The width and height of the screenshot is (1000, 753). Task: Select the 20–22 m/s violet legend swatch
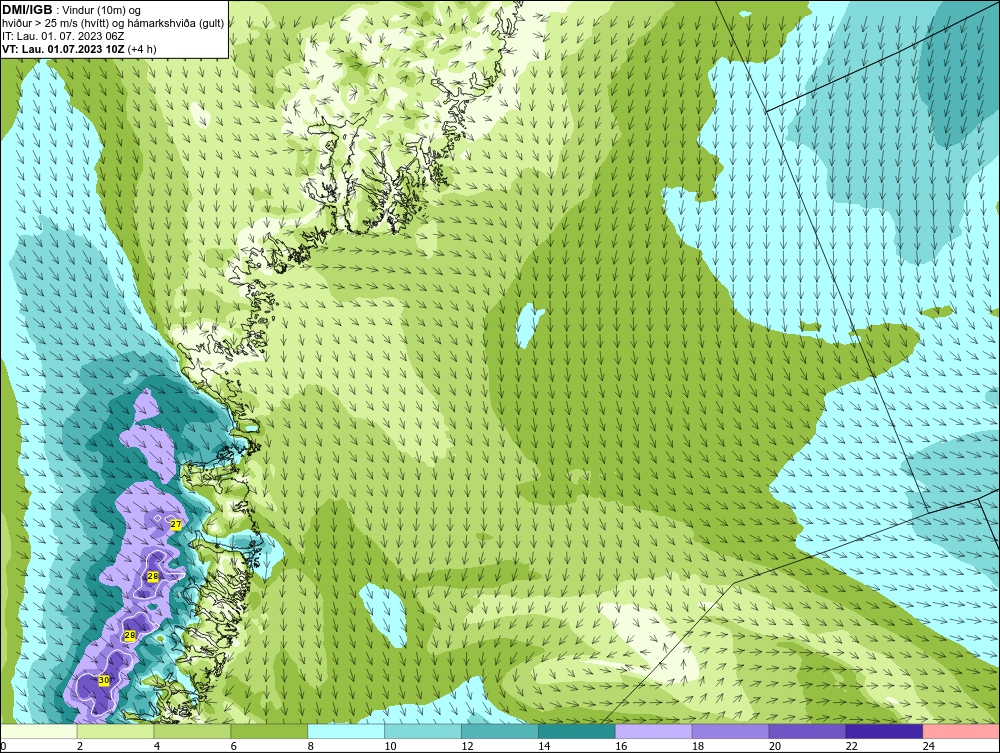coord(807,731)
